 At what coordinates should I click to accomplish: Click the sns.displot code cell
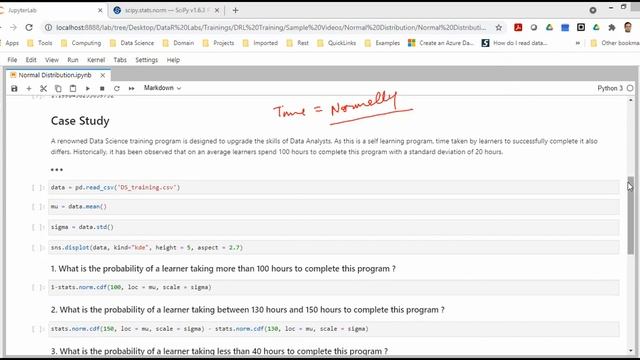tap(333, 247)
